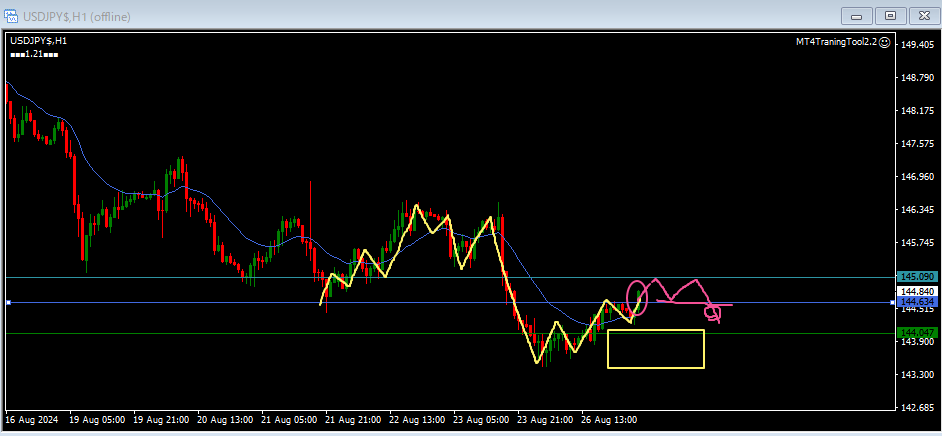Viewport: 942px width, 436px height.
Task: Maximize the USDJPY$,H1 chart window
Action: pyautogui.click(x=889, y=15)
